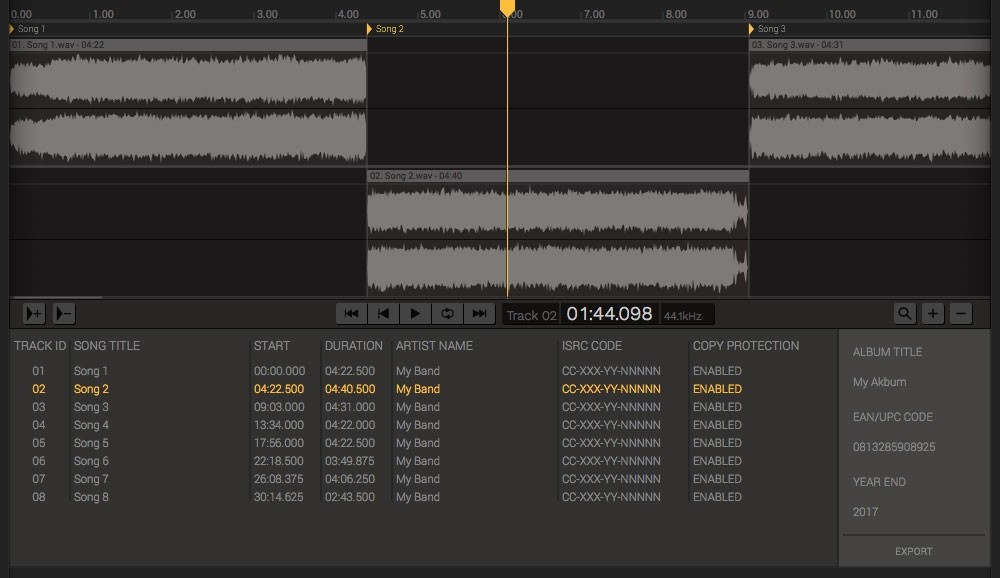Click the ISRC code for Song 2
This screenshot has height=578, width=1000.
coord(611,389)
